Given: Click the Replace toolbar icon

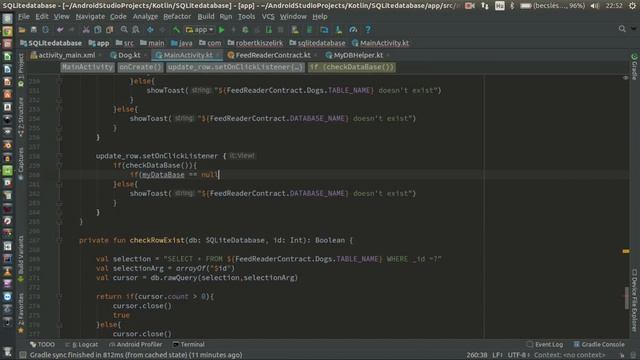Looking at the screenshot, I should click(136, 30).
